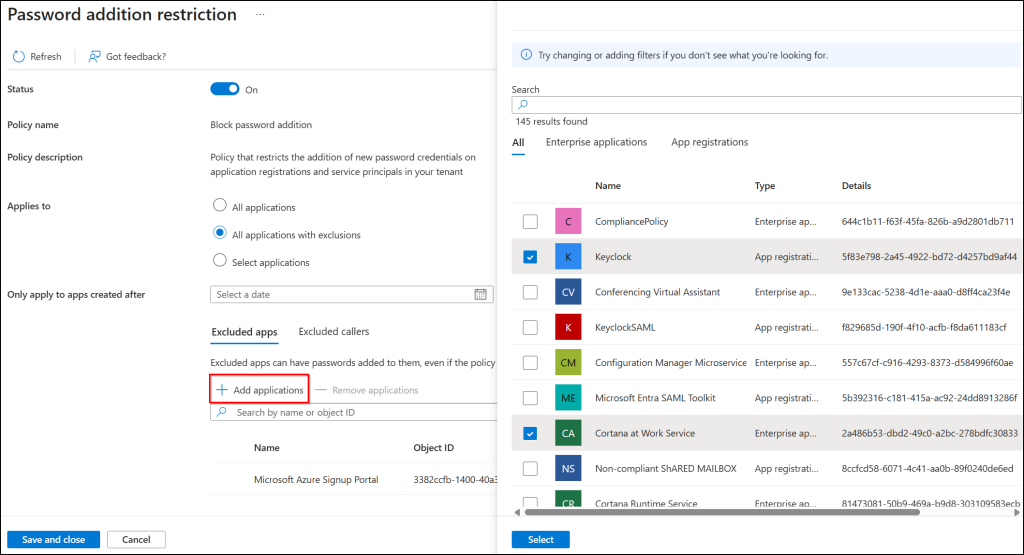Open the Enterprise applications tab

(596, 142)
